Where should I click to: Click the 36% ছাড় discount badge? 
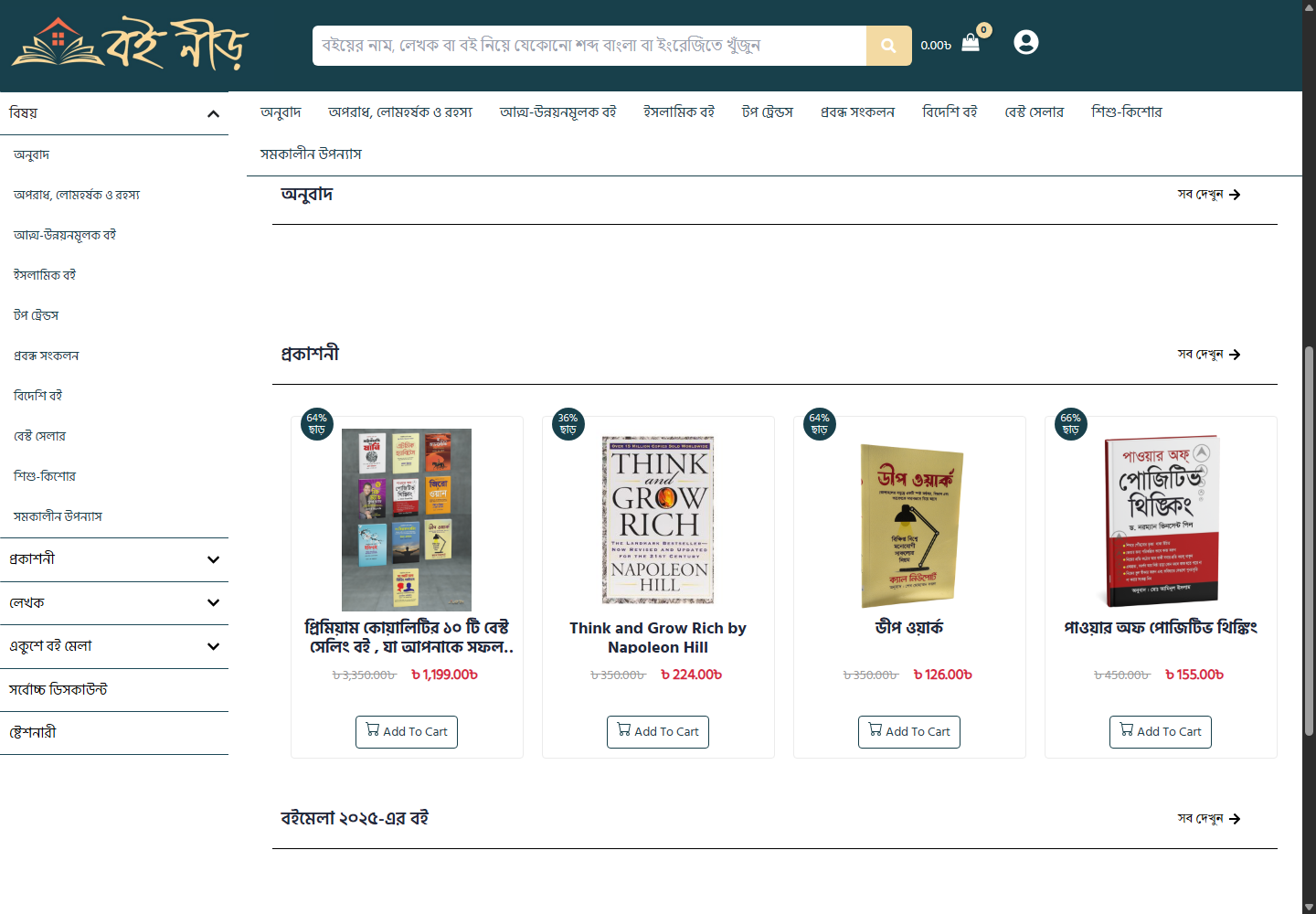pyautogui.click(x=568, y=424)
